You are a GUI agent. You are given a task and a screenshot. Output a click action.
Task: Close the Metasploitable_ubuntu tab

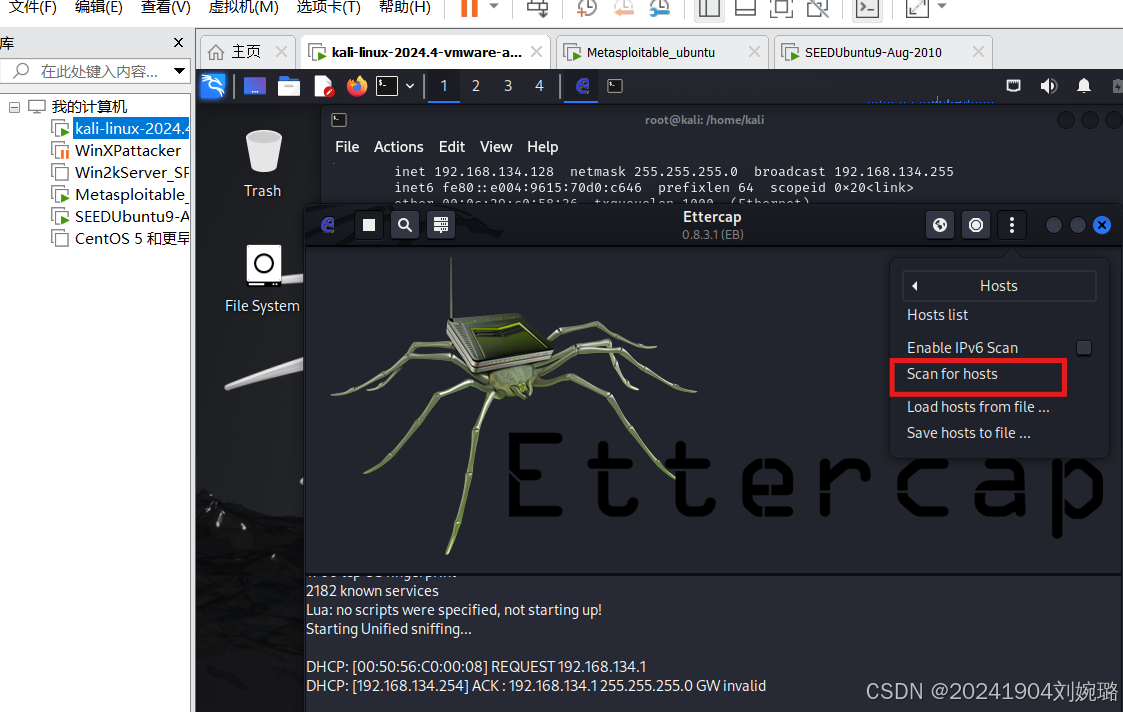754,52
